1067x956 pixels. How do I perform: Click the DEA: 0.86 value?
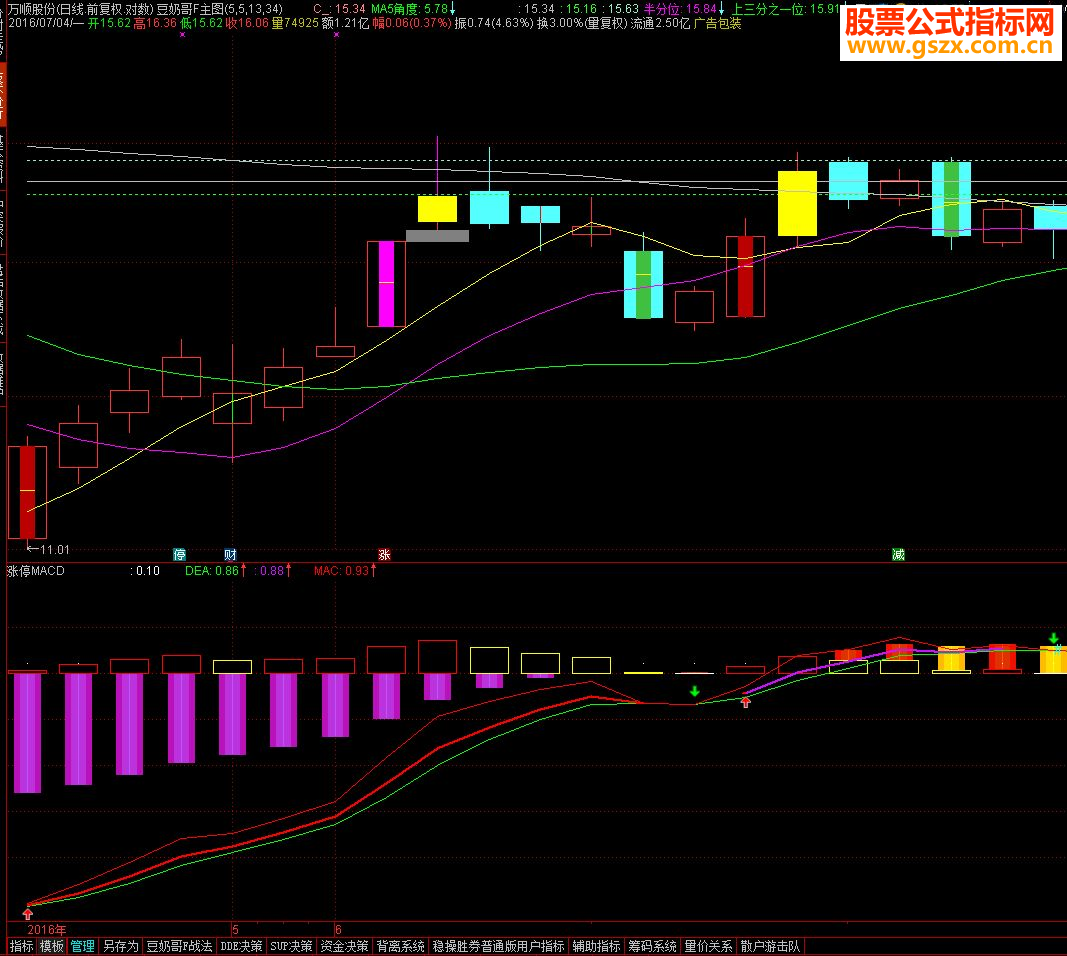pos(212,571)
